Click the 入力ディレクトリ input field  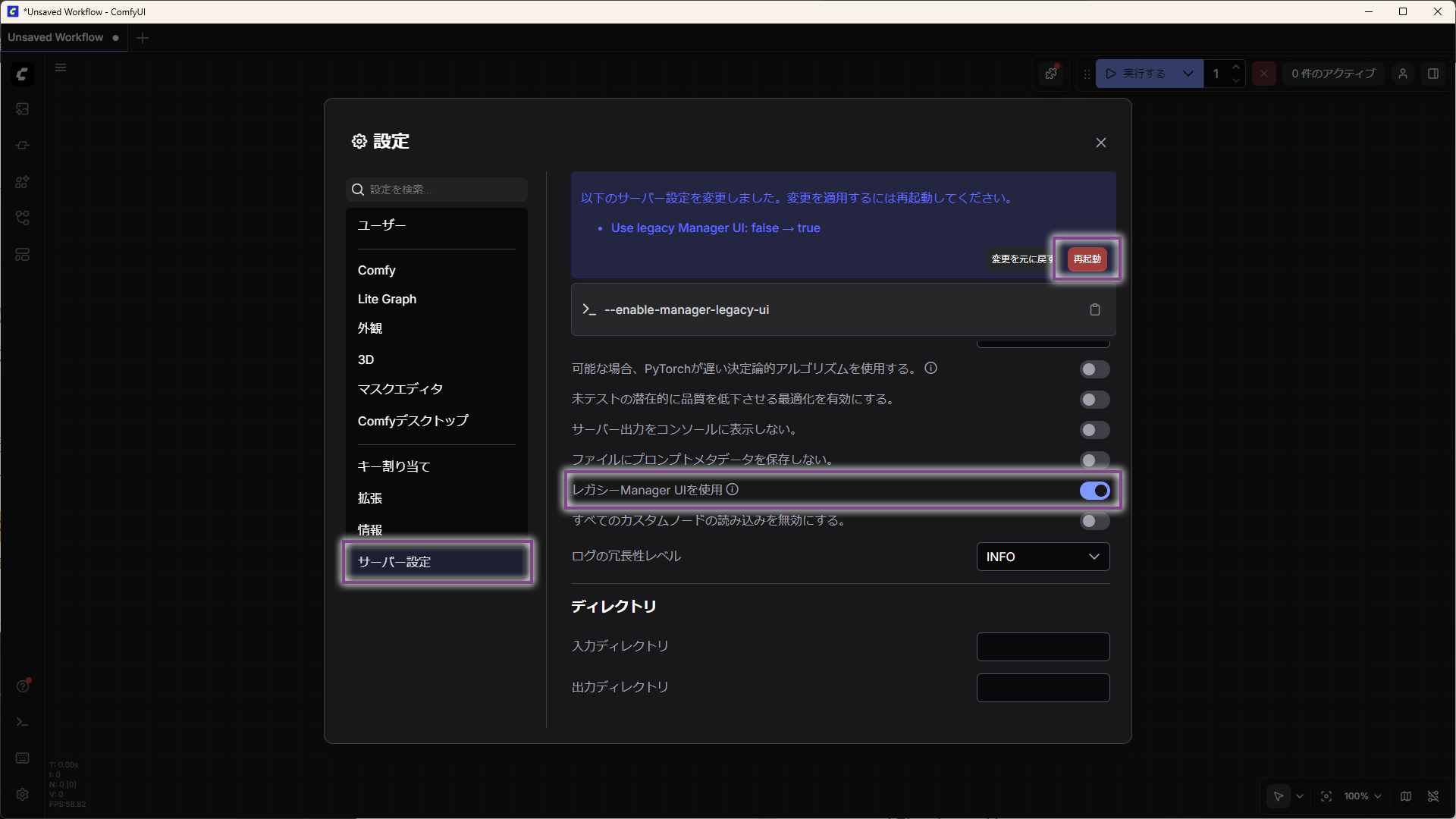coord(1043,647)
